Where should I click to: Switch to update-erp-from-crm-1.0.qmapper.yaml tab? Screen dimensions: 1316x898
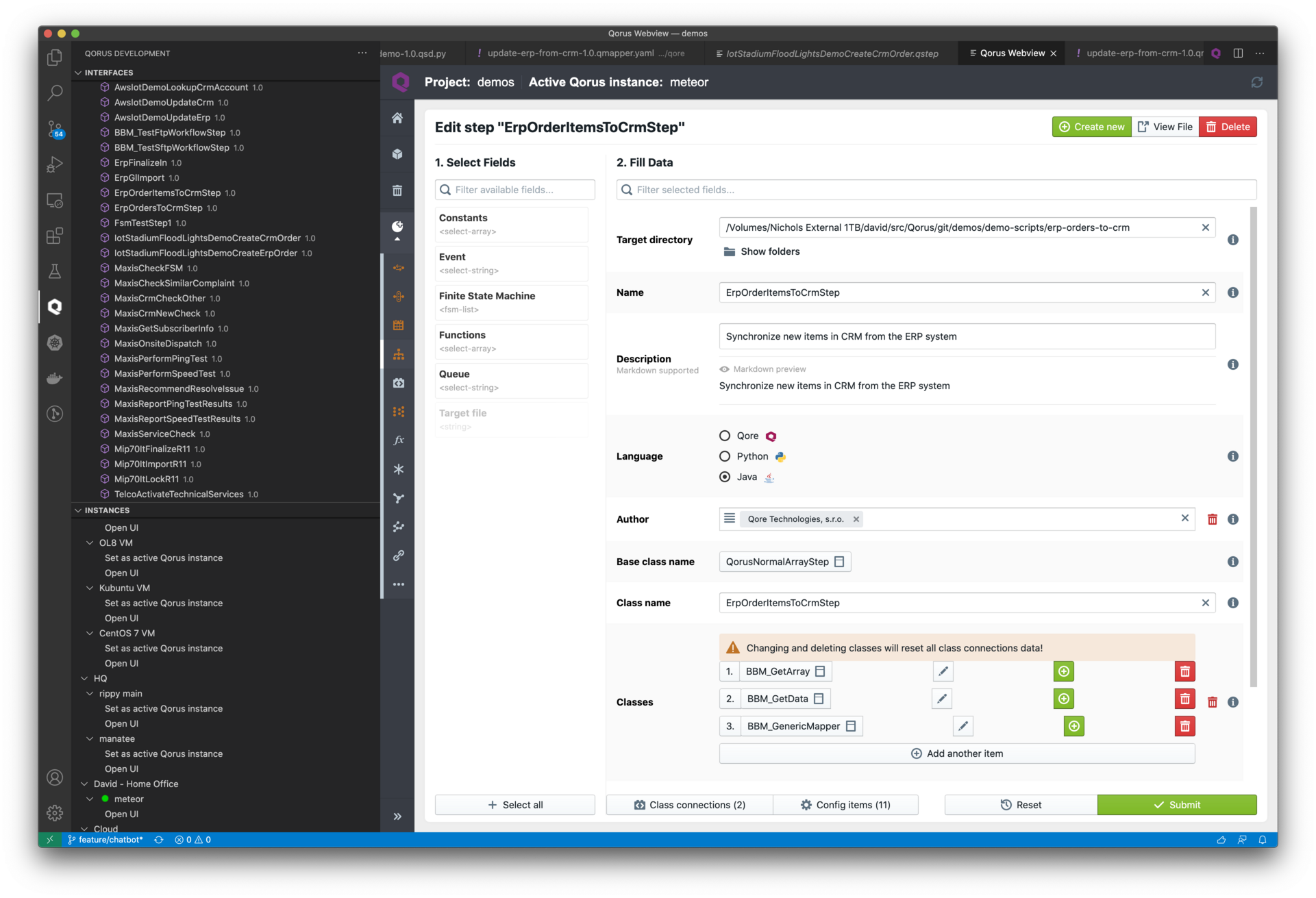pyautogui.click(x=581, y=53)
